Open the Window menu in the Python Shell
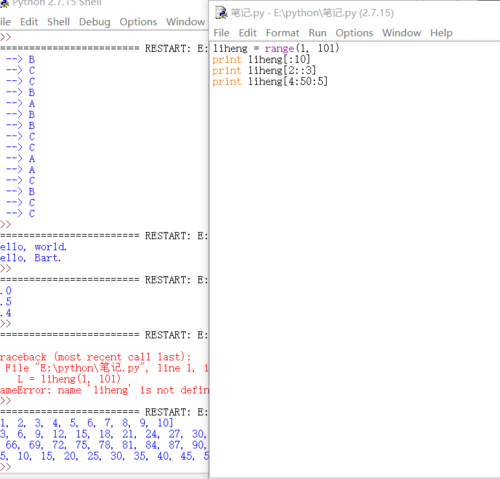 pyautogui.click(x=185, y=22)
